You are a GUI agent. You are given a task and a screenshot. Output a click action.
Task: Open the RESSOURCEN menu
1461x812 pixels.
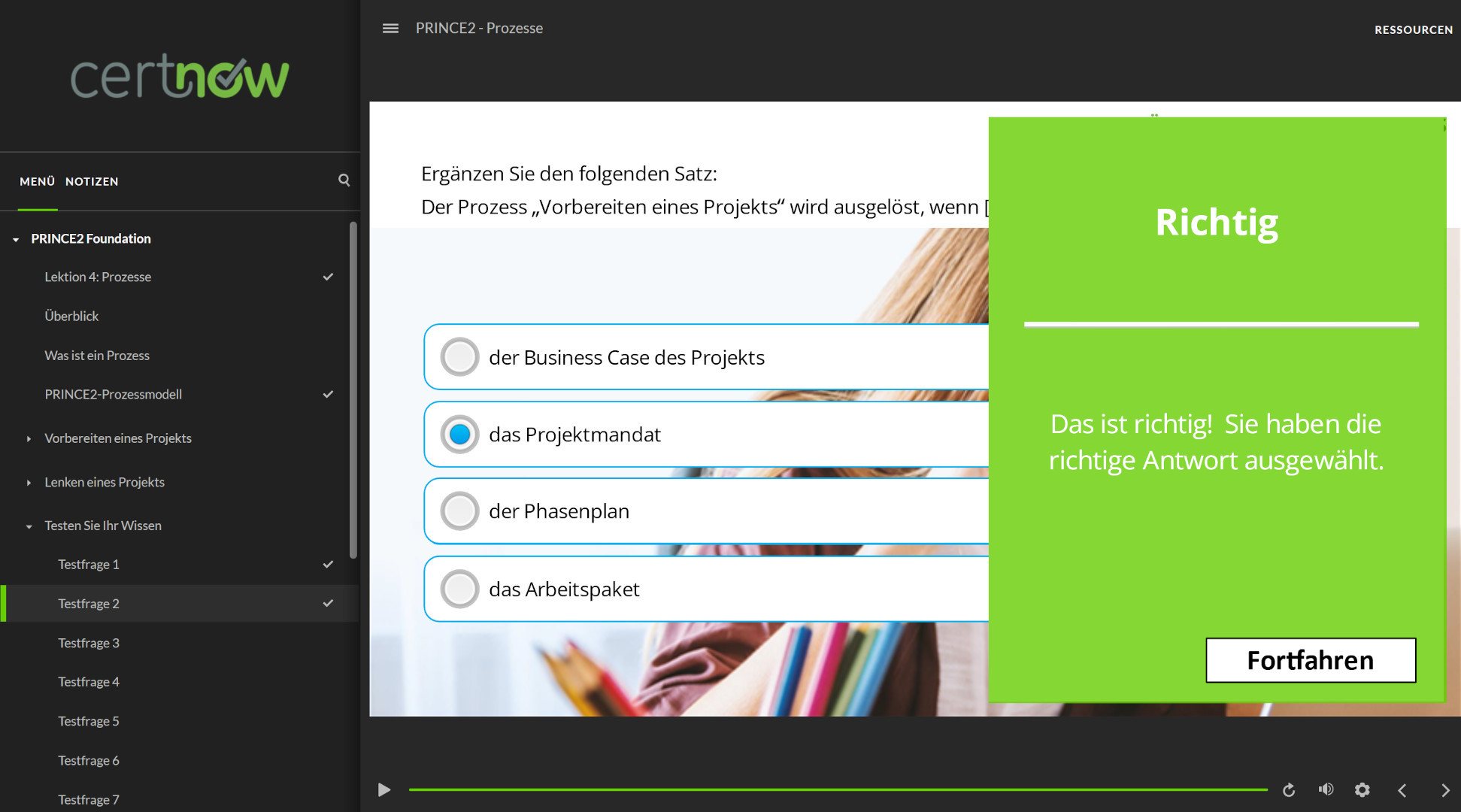[1414, 29]
